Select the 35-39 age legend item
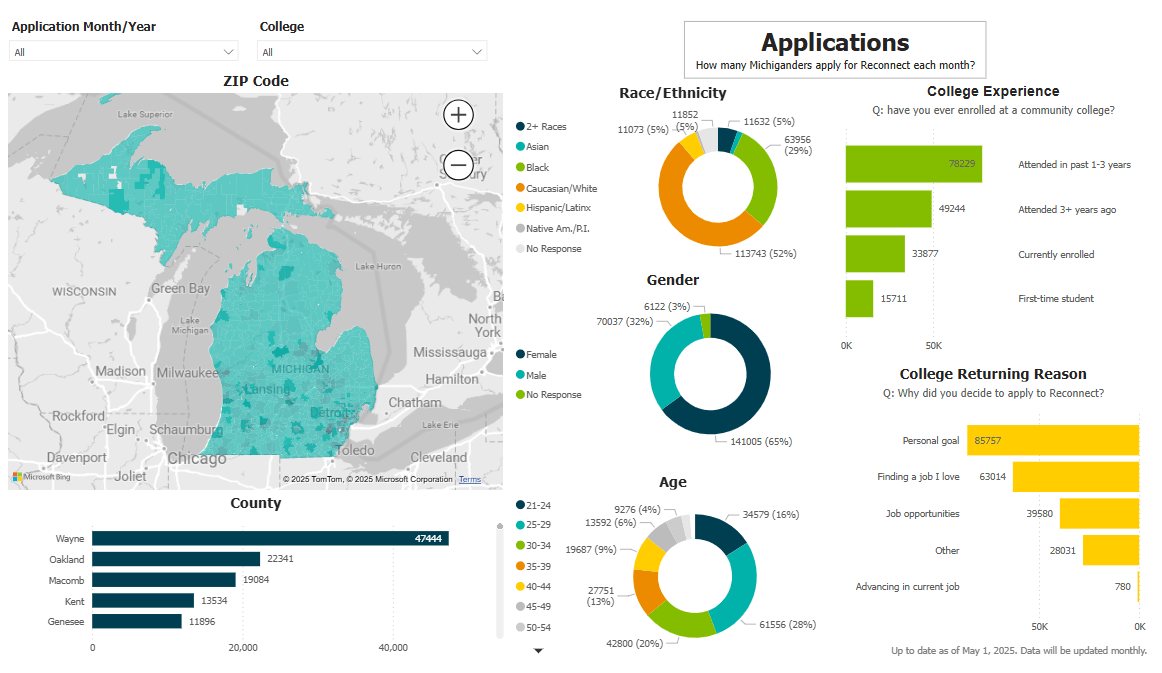The width and height of the screenshot is (1162, 673). [x=534, y=566]
